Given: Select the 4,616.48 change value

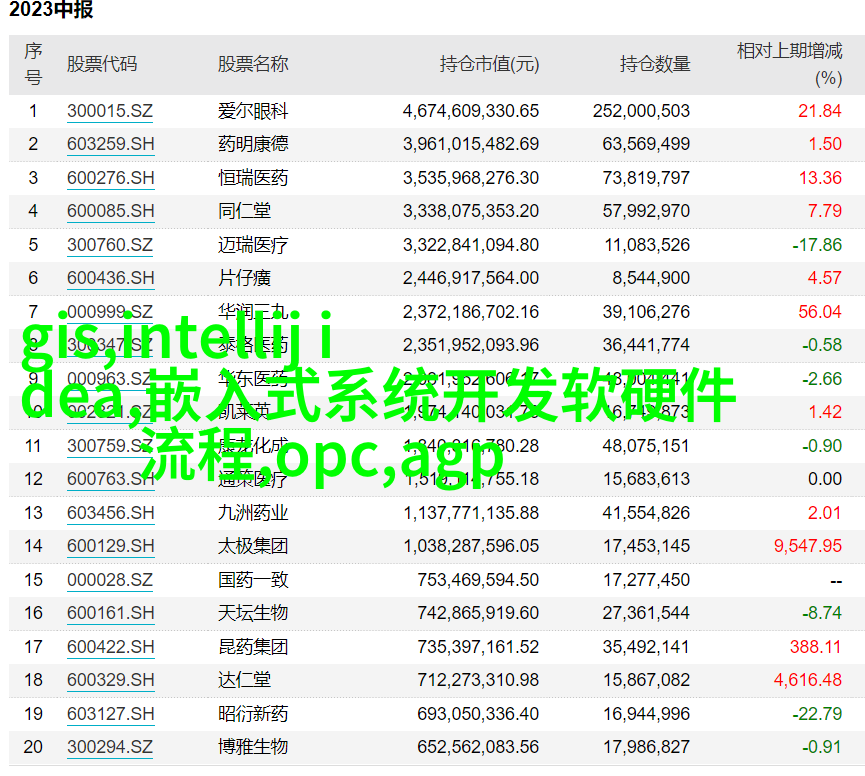Looking at the screenshot, I should pos(808,680).
